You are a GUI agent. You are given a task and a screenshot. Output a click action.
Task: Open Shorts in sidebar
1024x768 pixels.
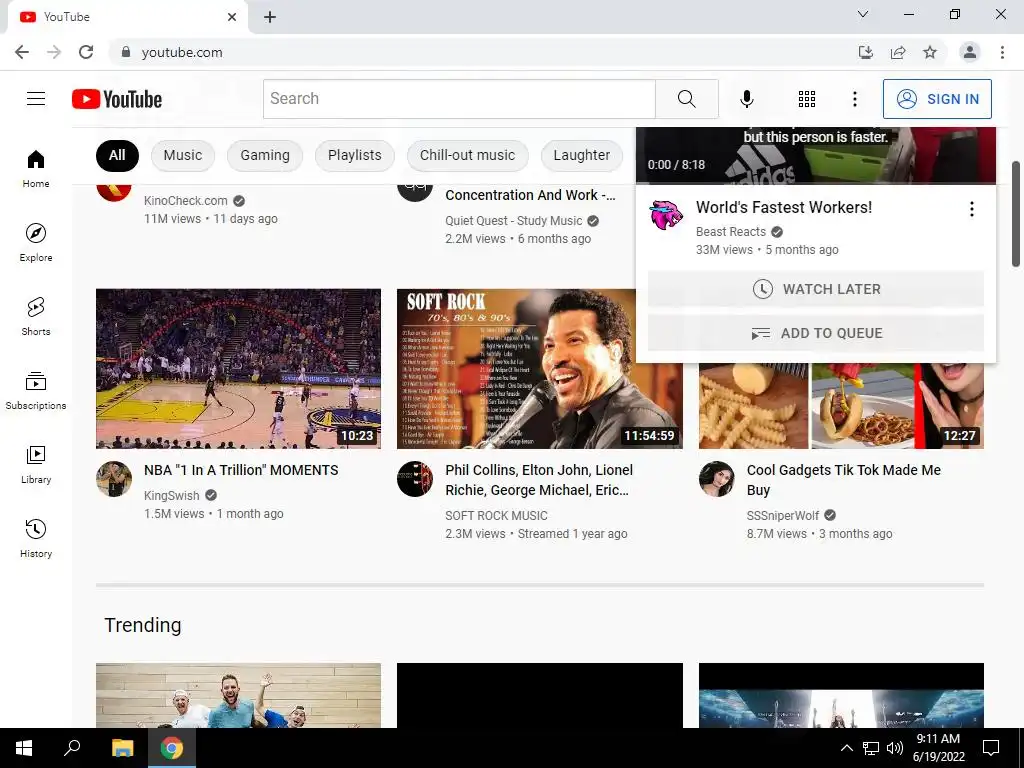coord(36,316)
